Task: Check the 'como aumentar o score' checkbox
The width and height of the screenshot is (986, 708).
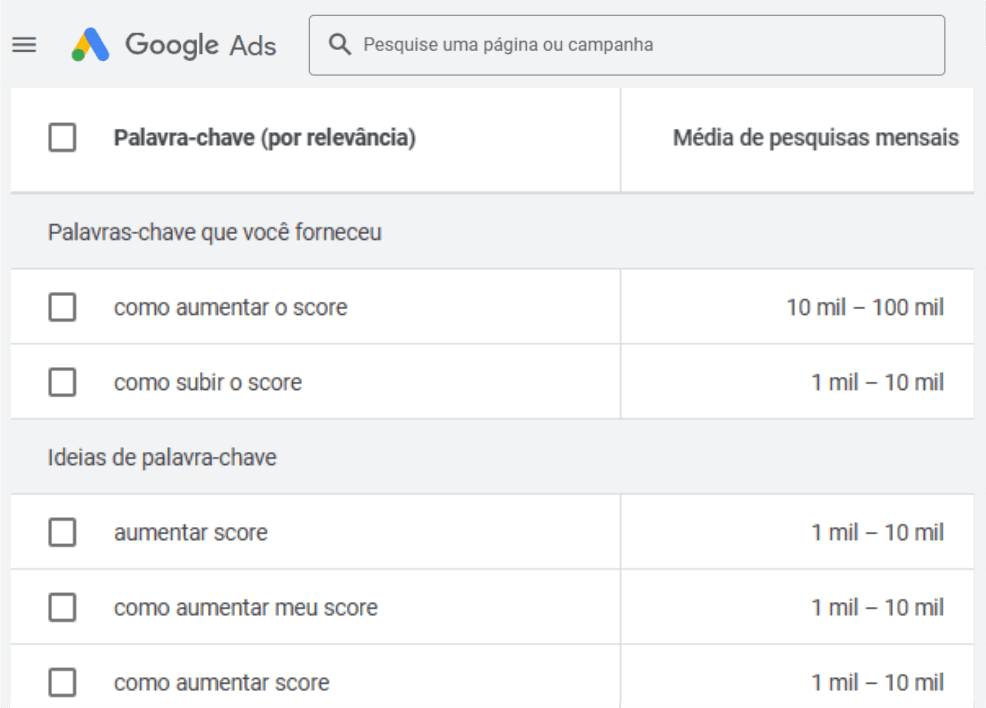Action: (63, 308)
